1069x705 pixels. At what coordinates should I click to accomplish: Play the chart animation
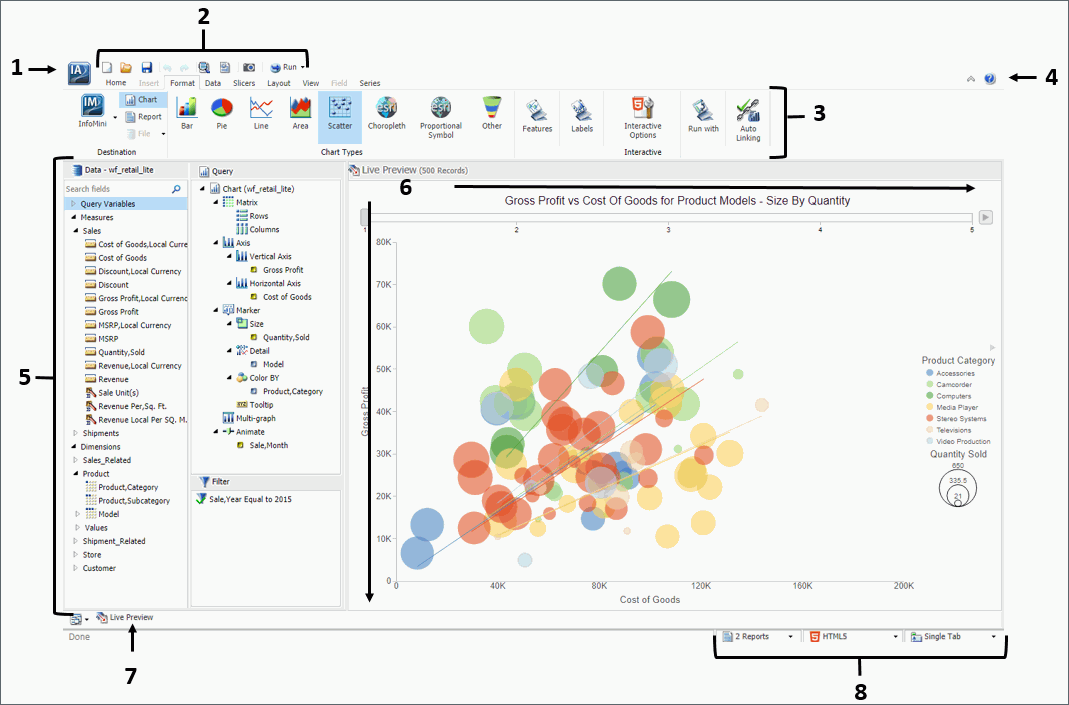(x=986, y=218)
